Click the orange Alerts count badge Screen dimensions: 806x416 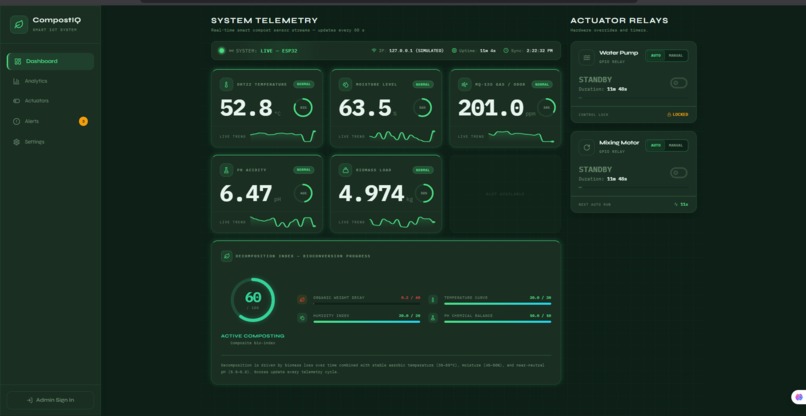pos(83,121)
